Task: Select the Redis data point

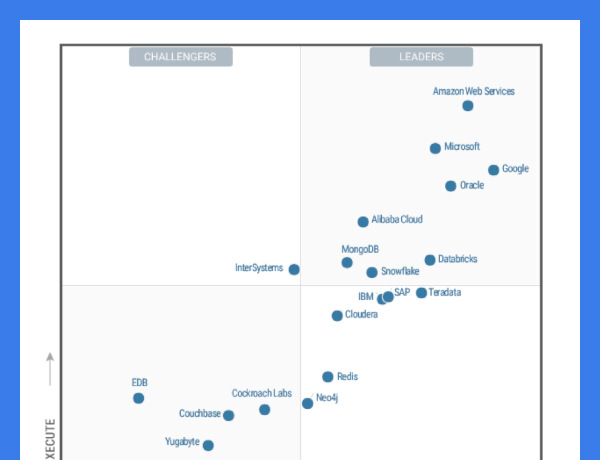Action: (x=328, y=377)
